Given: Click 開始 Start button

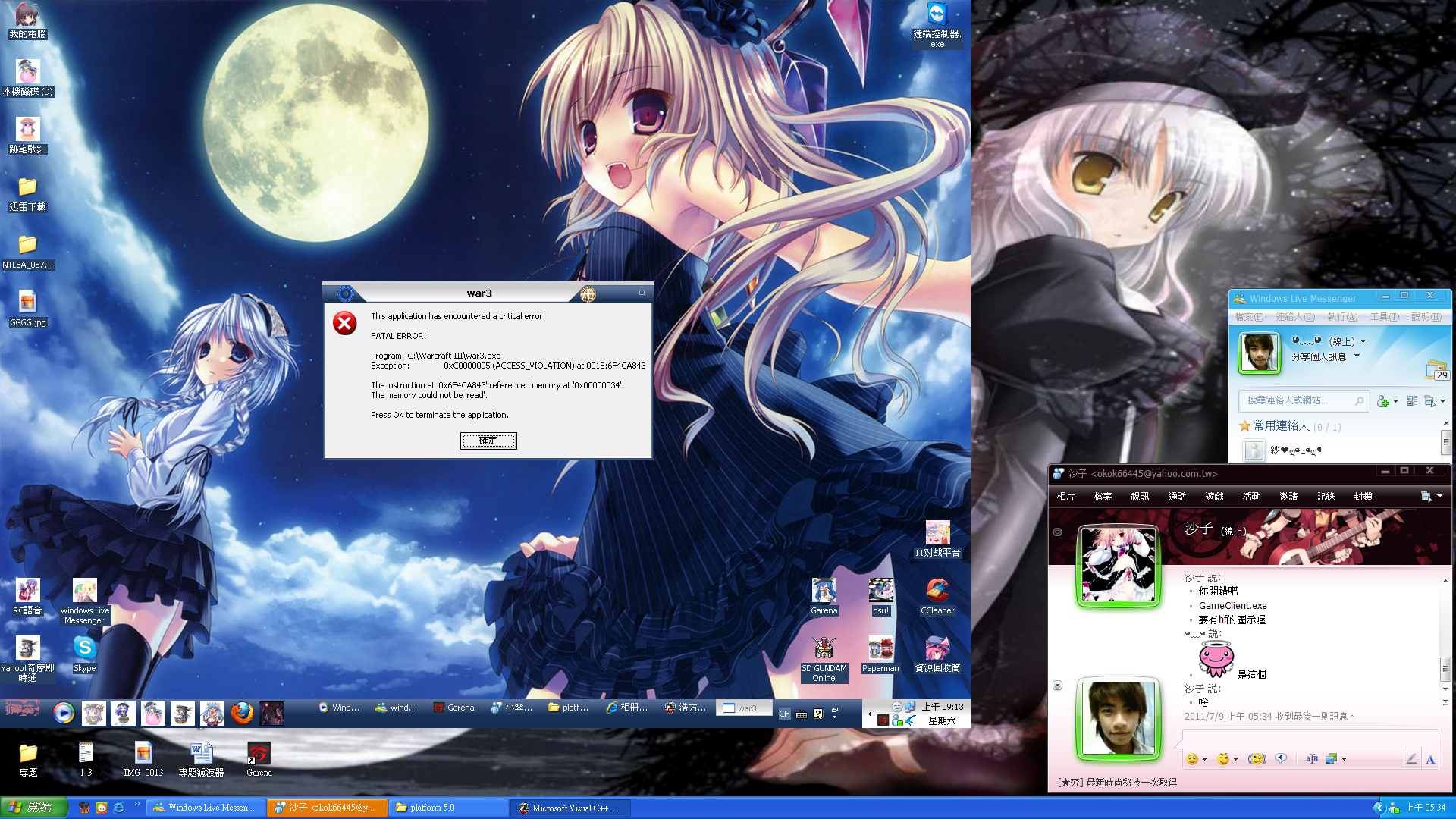Looking at the screenshot, I should point(34,808).
